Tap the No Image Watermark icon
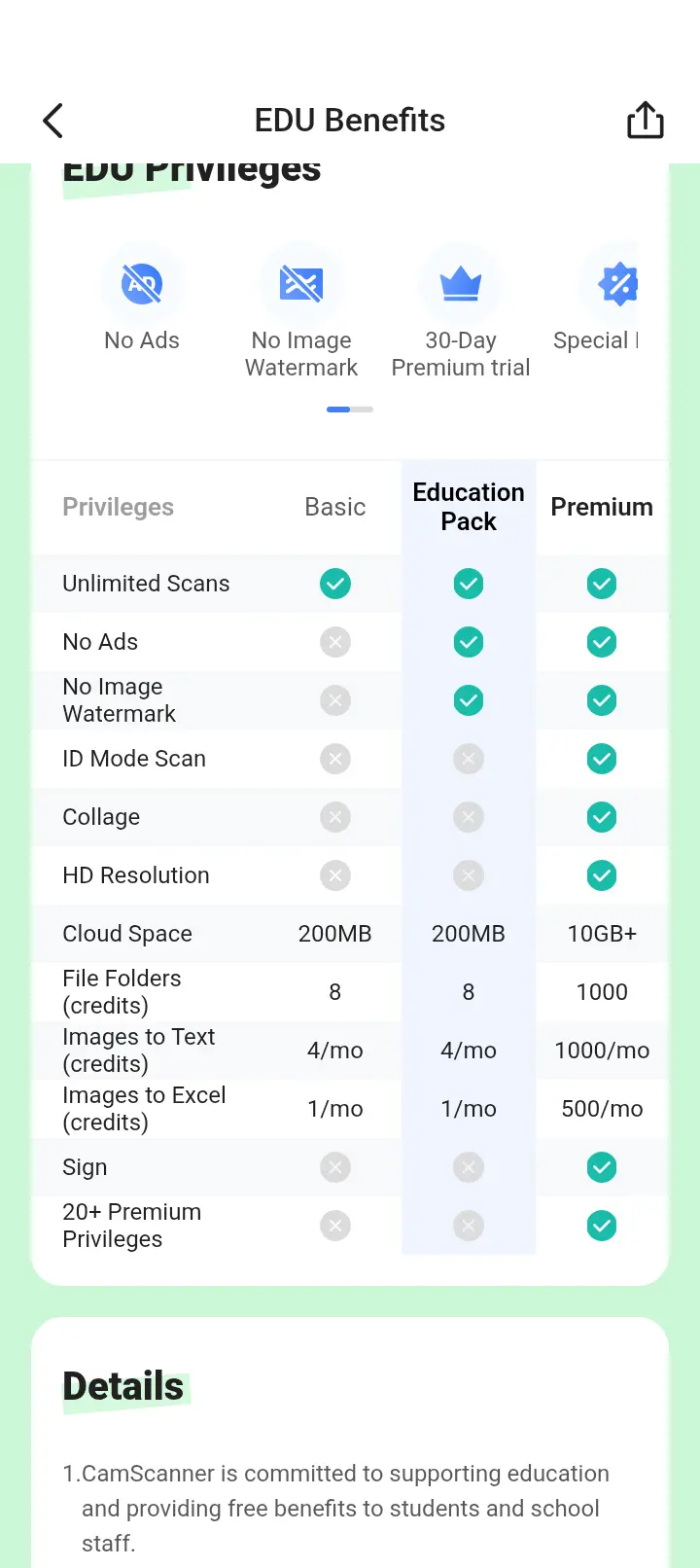 pos(301,284)
